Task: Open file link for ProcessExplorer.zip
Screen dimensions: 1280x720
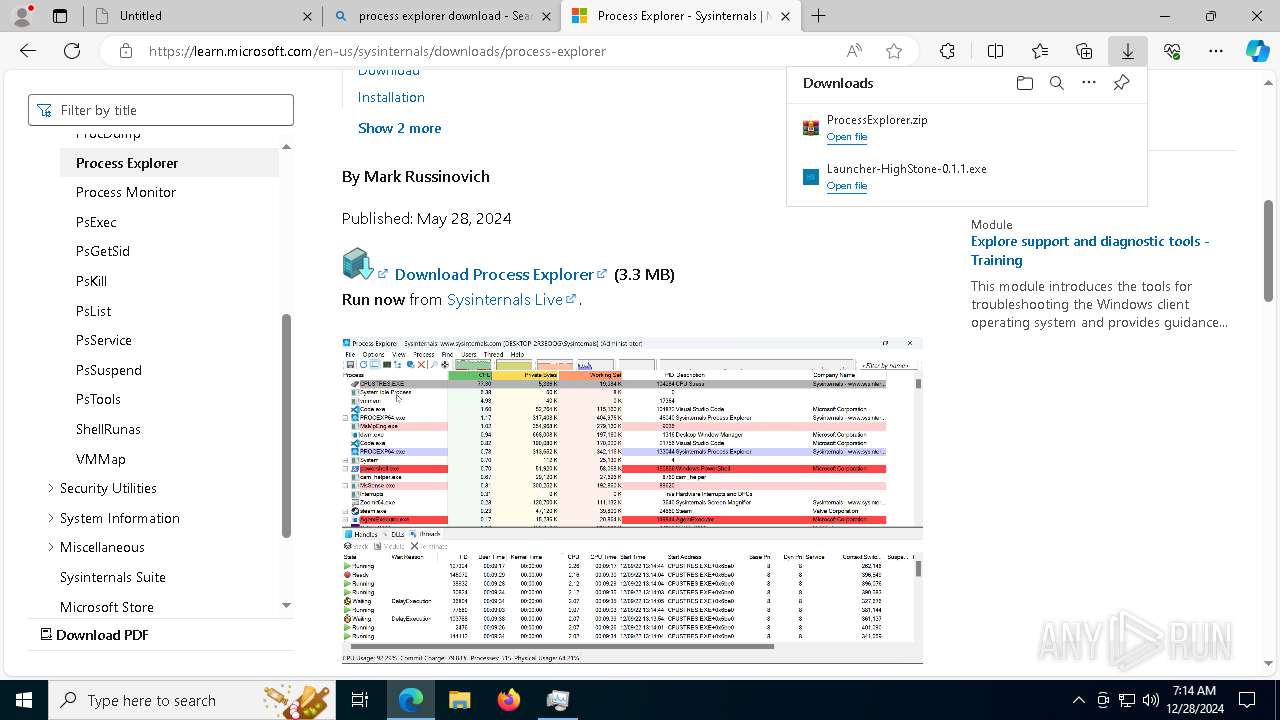Action: click(846, 137)
